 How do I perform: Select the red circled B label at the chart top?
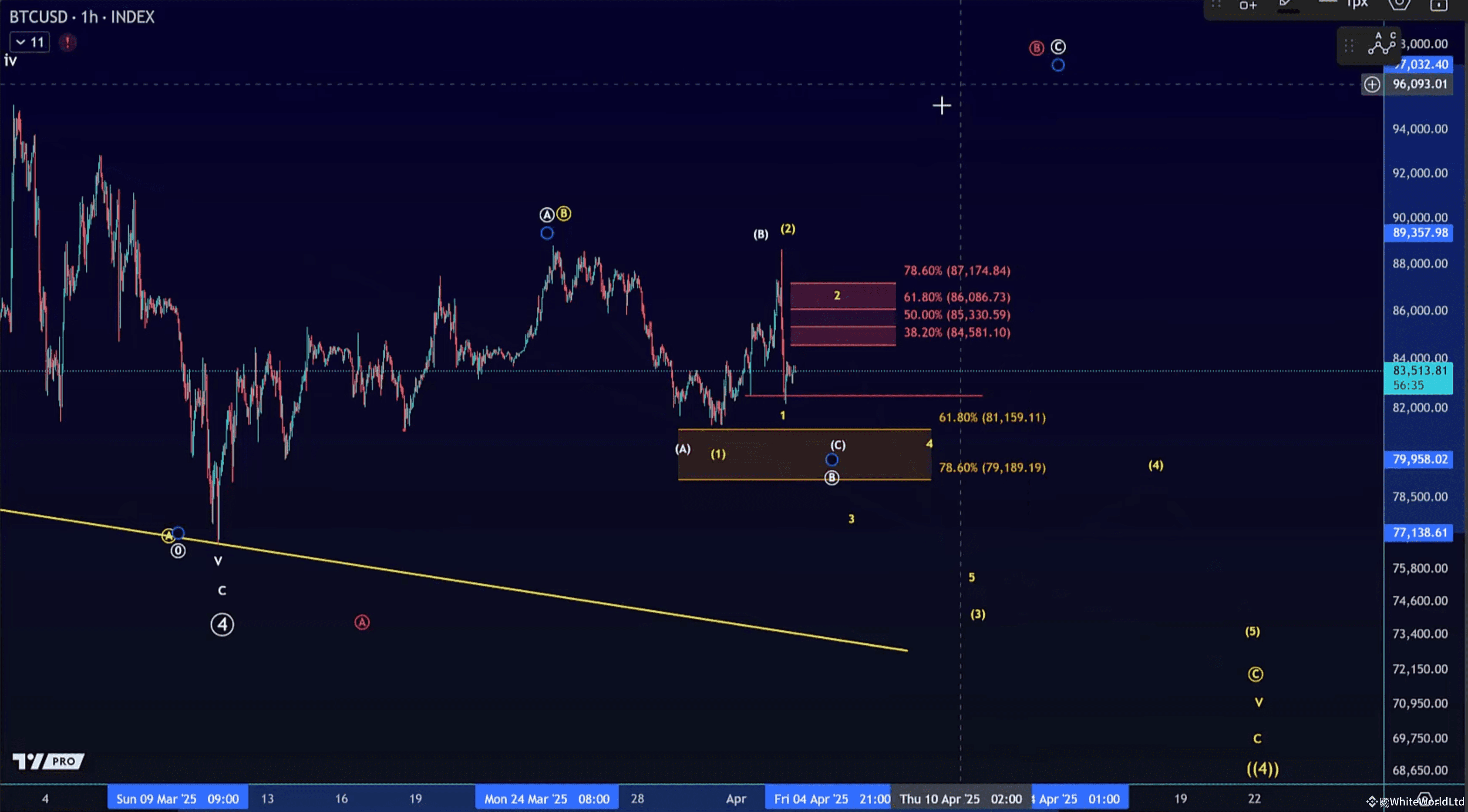(x=1037, y=48)
